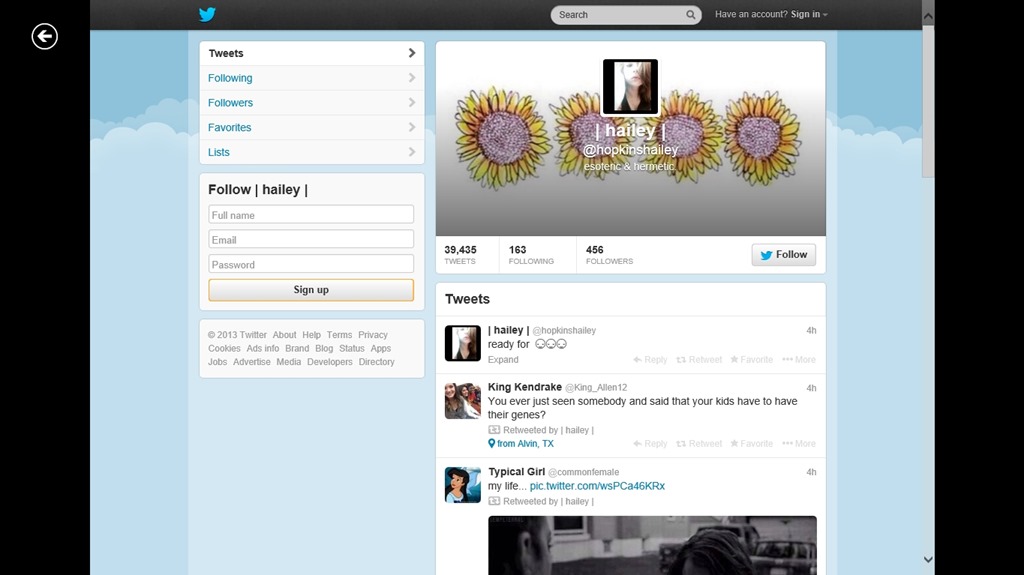Open the Apps footer link
Image resolution: width=1024 pixels, height=575 pixels.
(x=381, y=348)
